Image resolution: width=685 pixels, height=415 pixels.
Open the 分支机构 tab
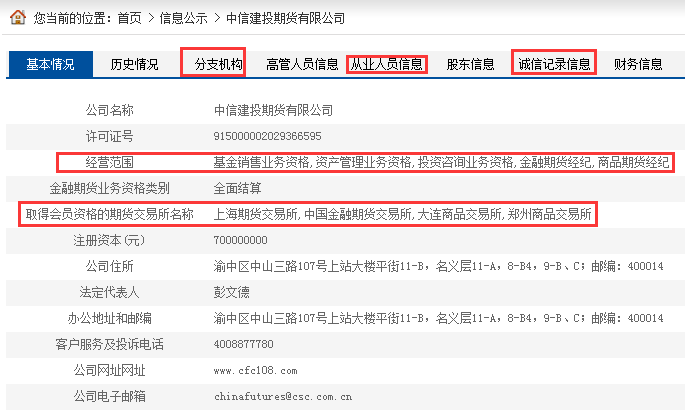click(x=218, y=64)
